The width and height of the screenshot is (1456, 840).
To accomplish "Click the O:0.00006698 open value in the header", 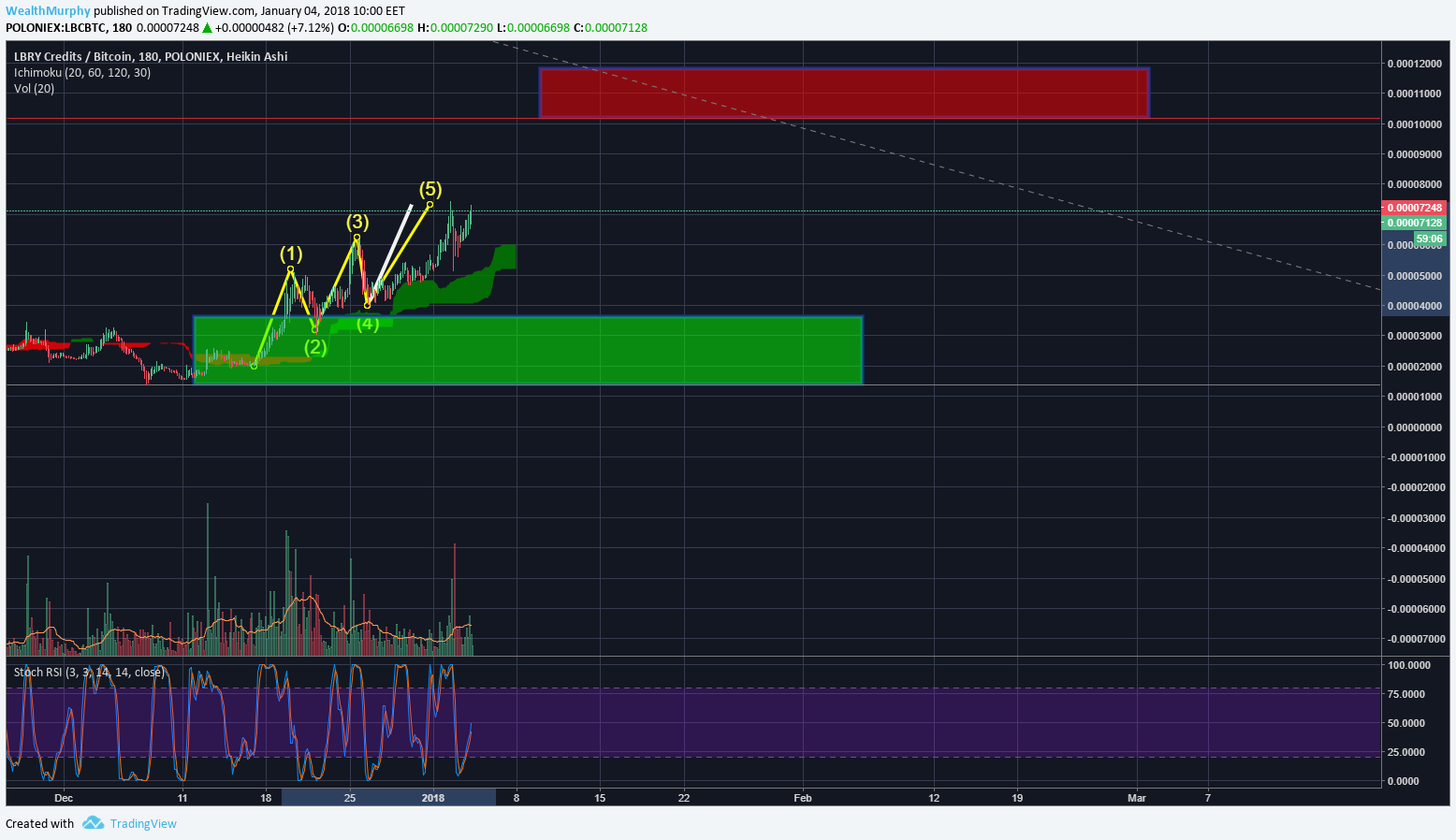I will coord(375,28).
